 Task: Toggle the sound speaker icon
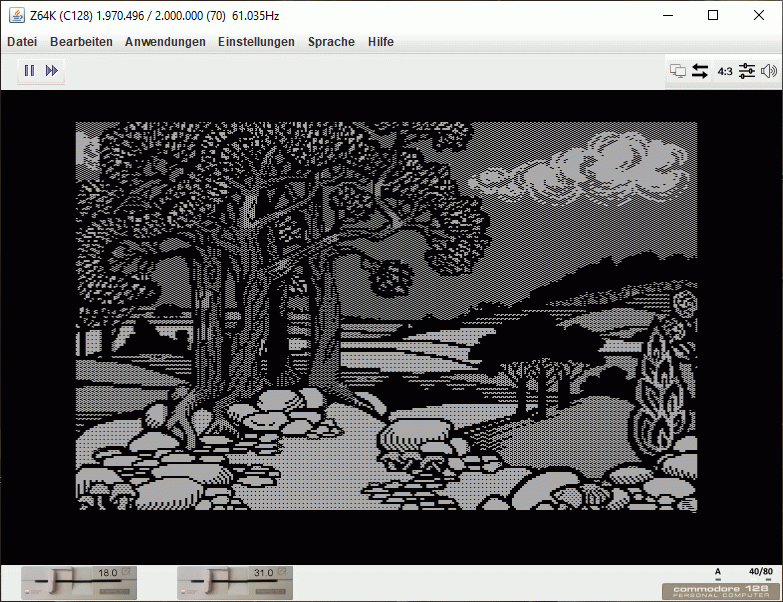[769, 71]
